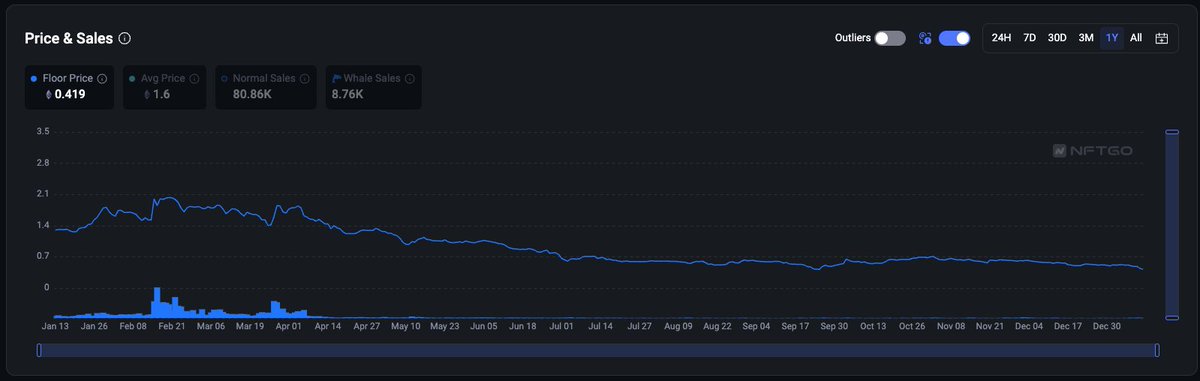Click the 2.1 y-axis label
1200x381 pixels.
[42, 194]
